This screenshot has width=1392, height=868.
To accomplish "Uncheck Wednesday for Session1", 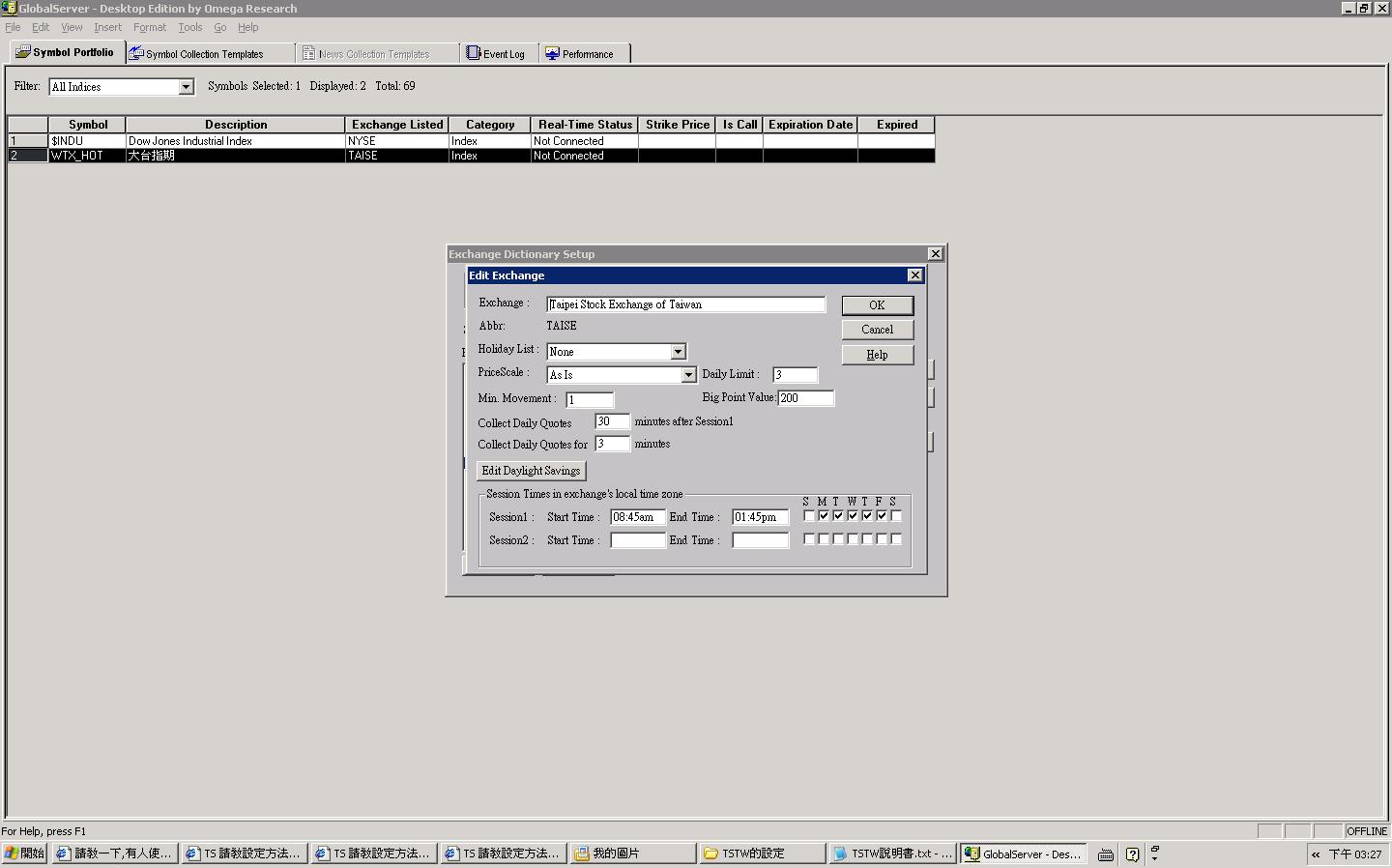I will pos(853,515).
